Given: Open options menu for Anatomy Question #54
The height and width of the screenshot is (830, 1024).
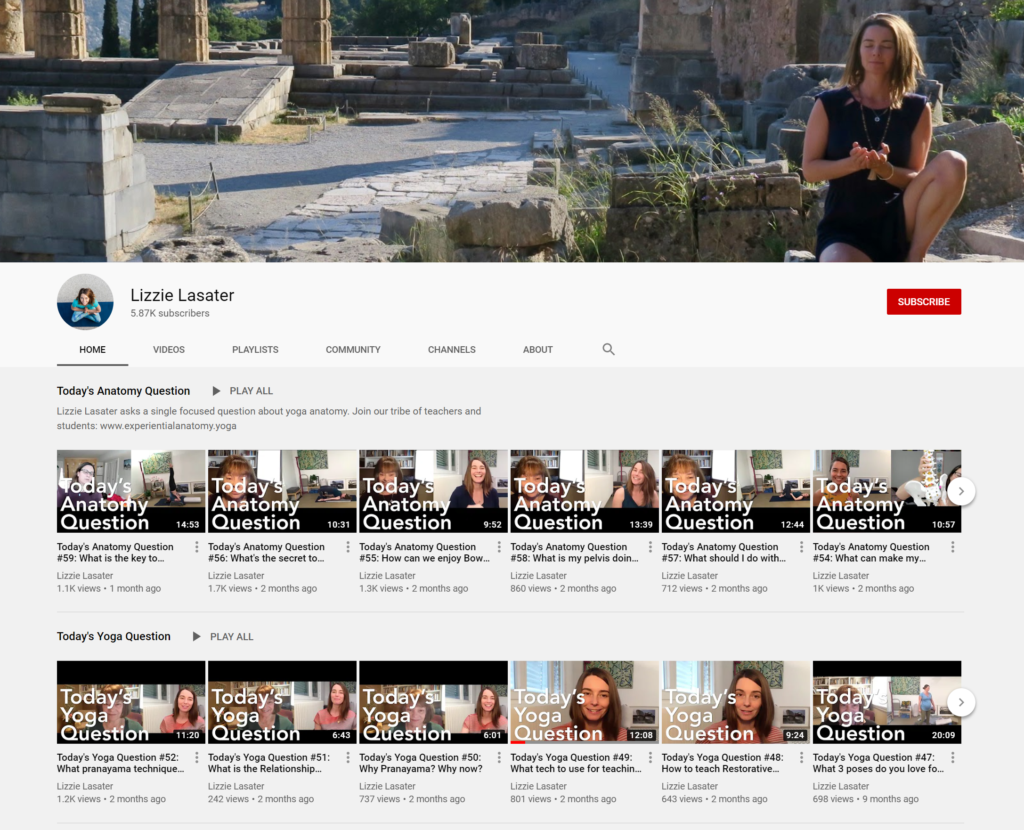Looking at the screenshot, I should pos(953,547).
